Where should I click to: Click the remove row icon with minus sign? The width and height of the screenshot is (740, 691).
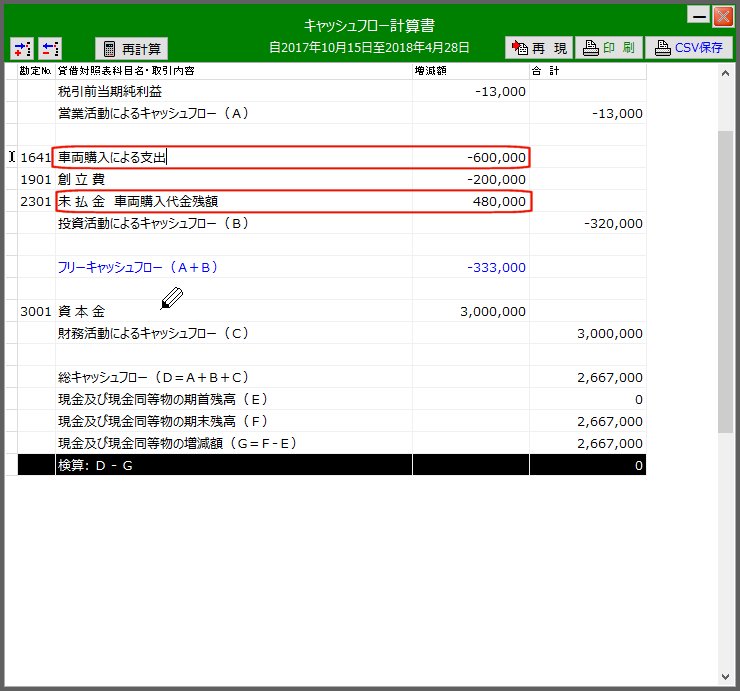tap(50, 48)
